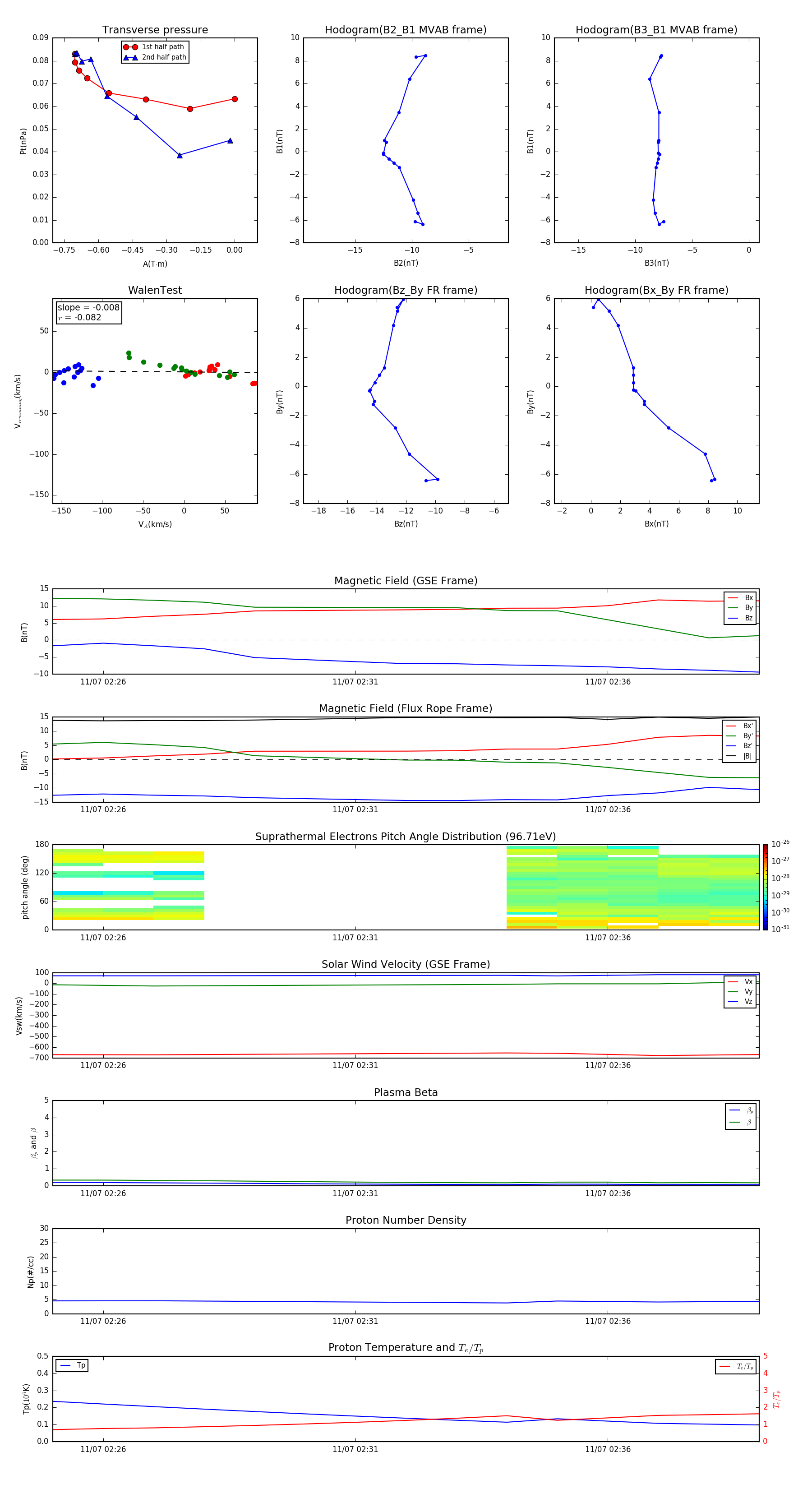Image resolution: width=812 pixels, height=1489 pixels.
Task: Click the "Bx'" legend entry in Flux Rope plot
Action: click(739, 726)
